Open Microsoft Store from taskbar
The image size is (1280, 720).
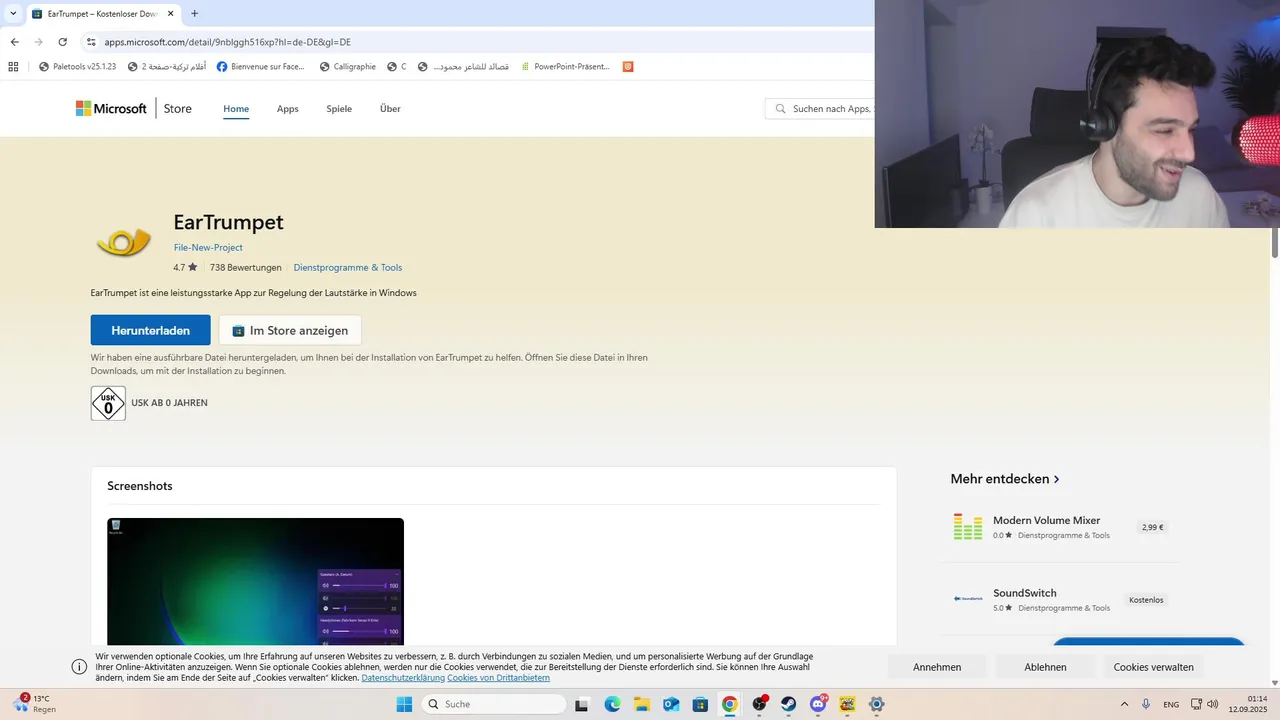tap(700, 704)
